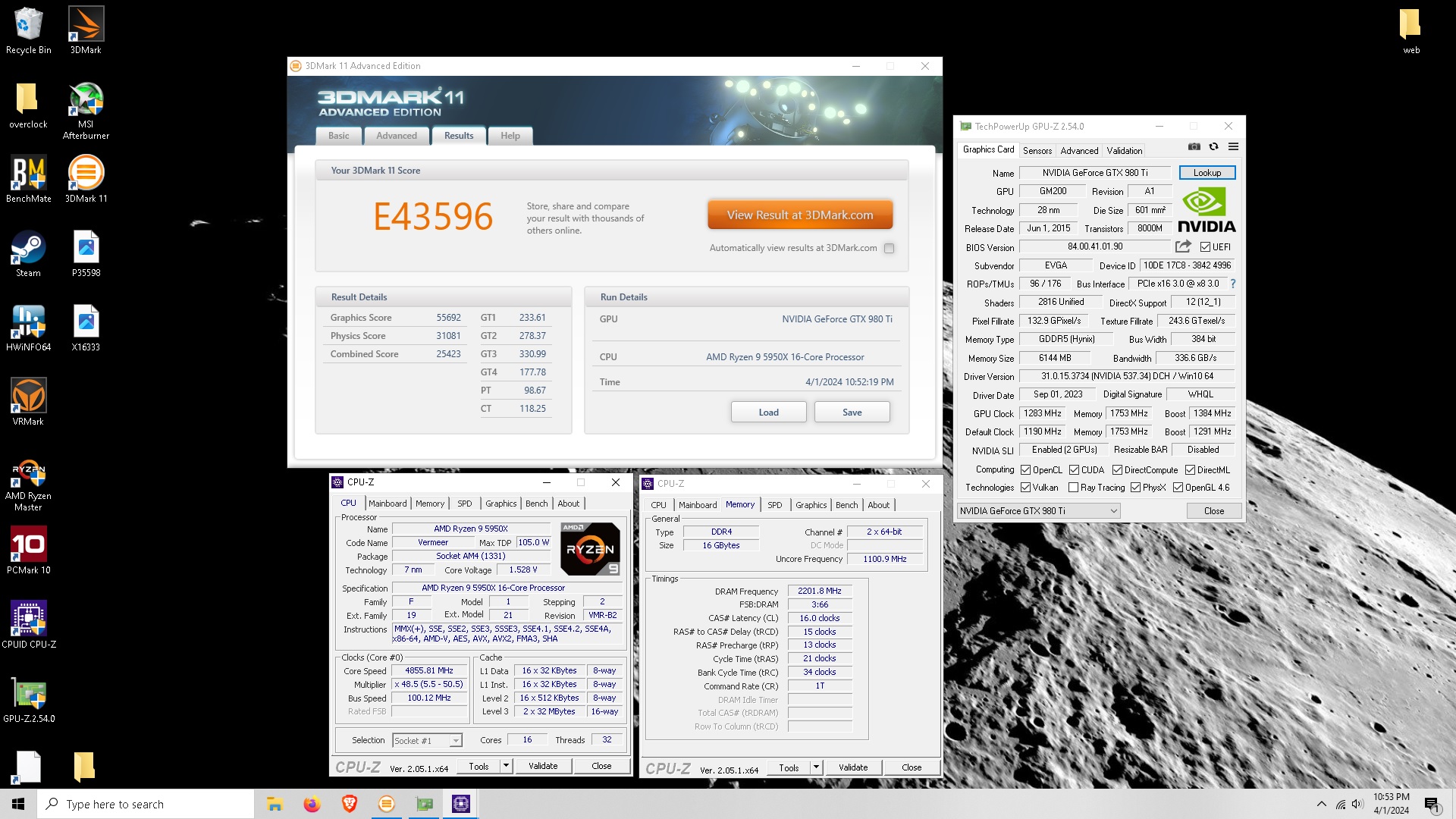1456x819 pixels.
Task: Select Bench tab in CPU-Z CPU window
Action: pyautogui.click(x=536, y=504)
